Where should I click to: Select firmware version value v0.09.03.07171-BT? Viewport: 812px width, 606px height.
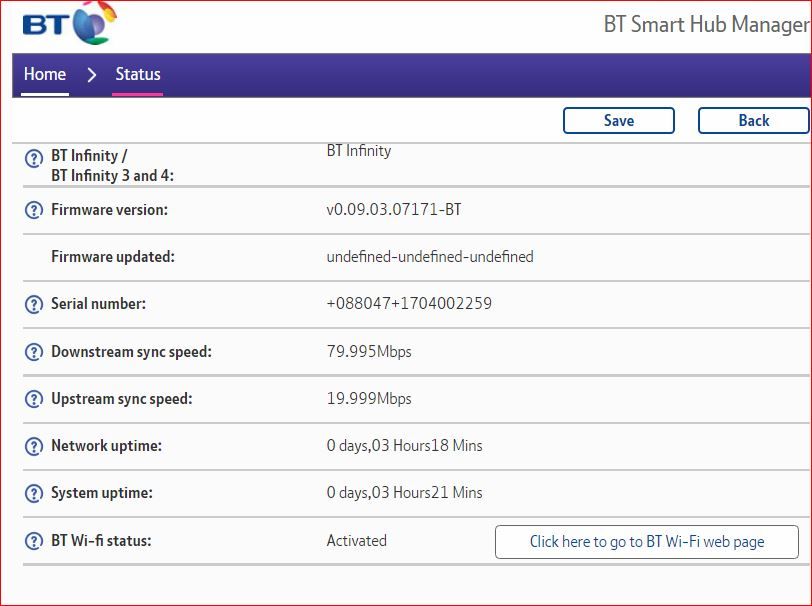(394, 209)
